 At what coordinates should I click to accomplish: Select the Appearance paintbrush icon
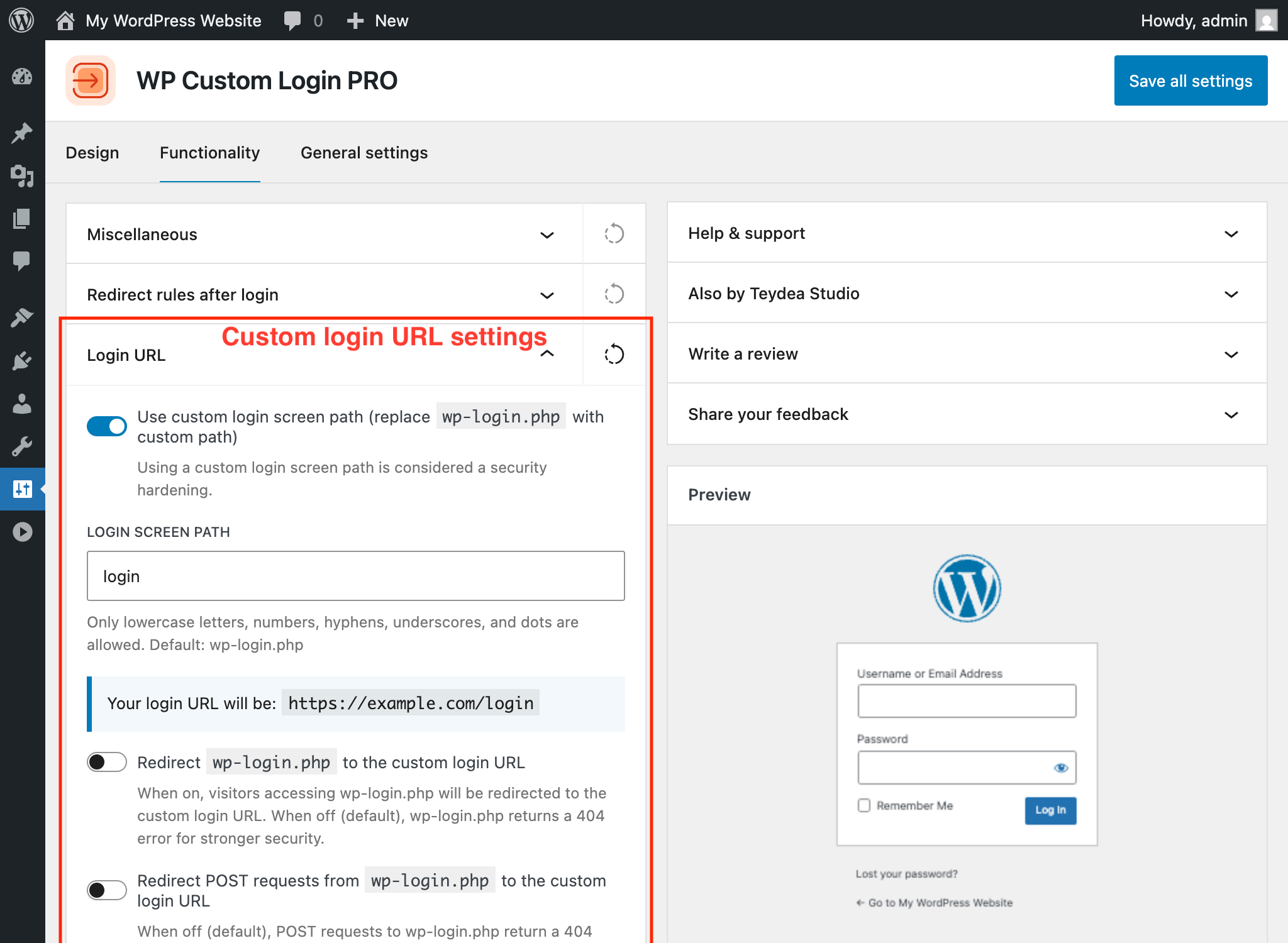pos(22,316)
